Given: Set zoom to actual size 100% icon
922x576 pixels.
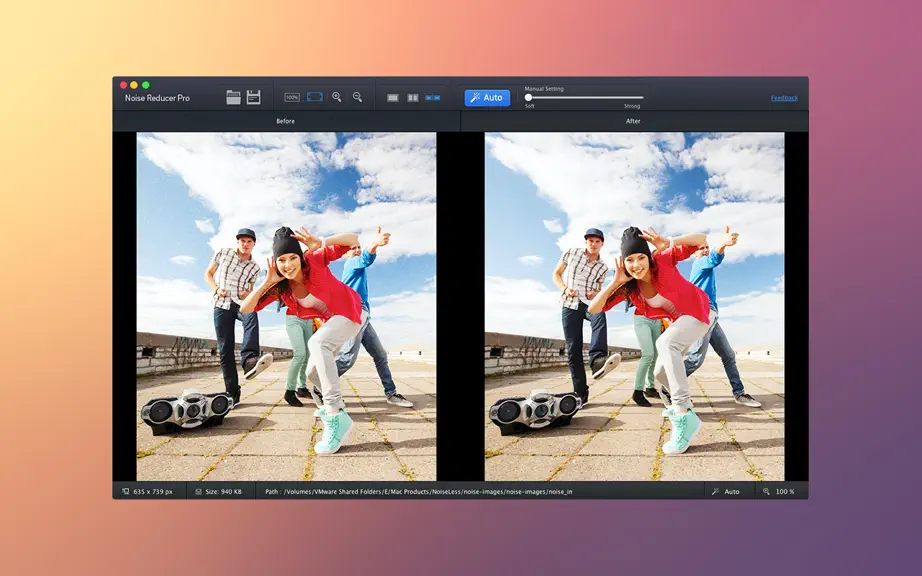Looking at the screenshot, I should tap(292, 97).
